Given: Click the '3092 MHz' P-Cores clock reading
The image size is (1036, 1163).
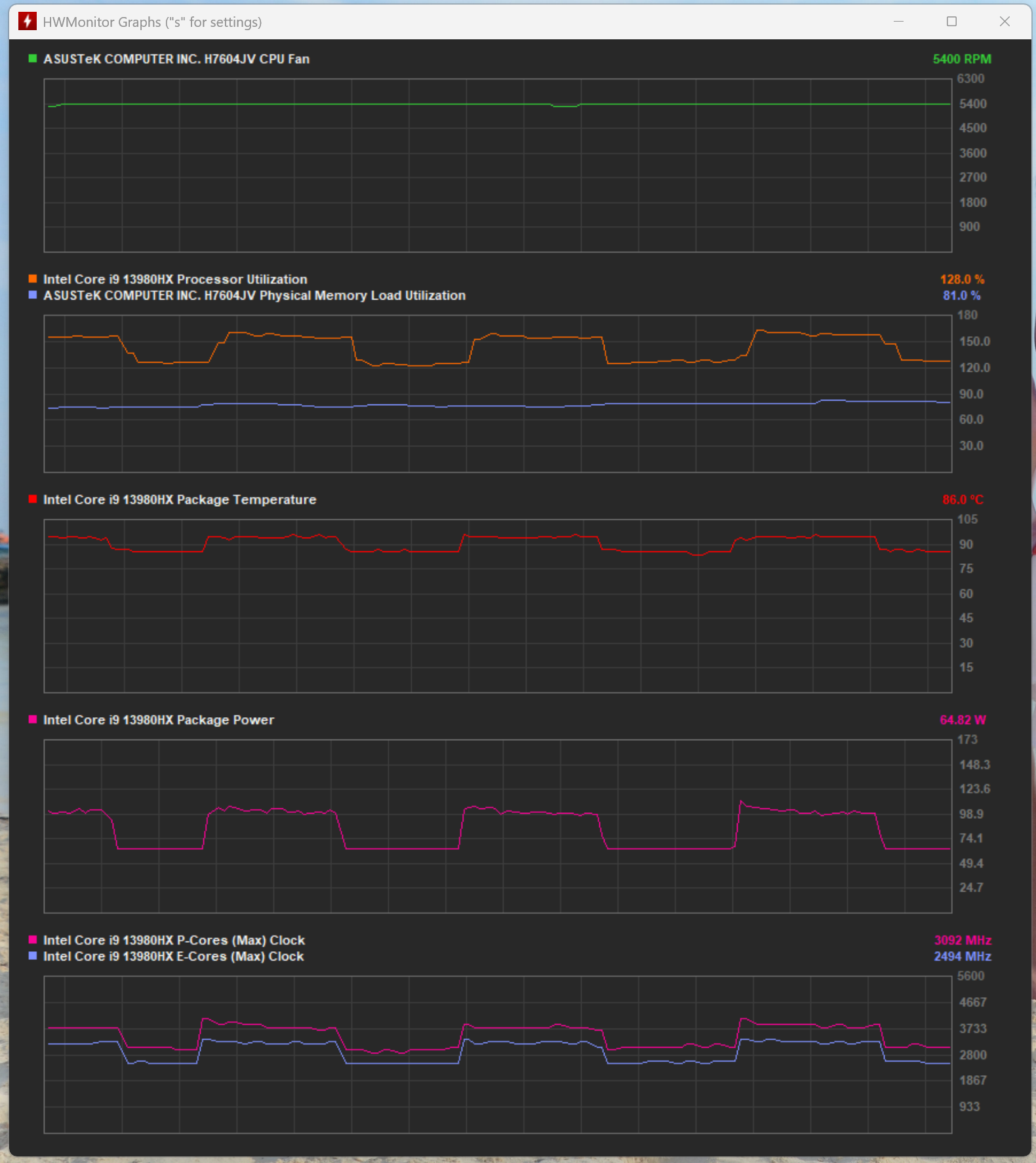Looking at the screenshot, I should (963, 940).
